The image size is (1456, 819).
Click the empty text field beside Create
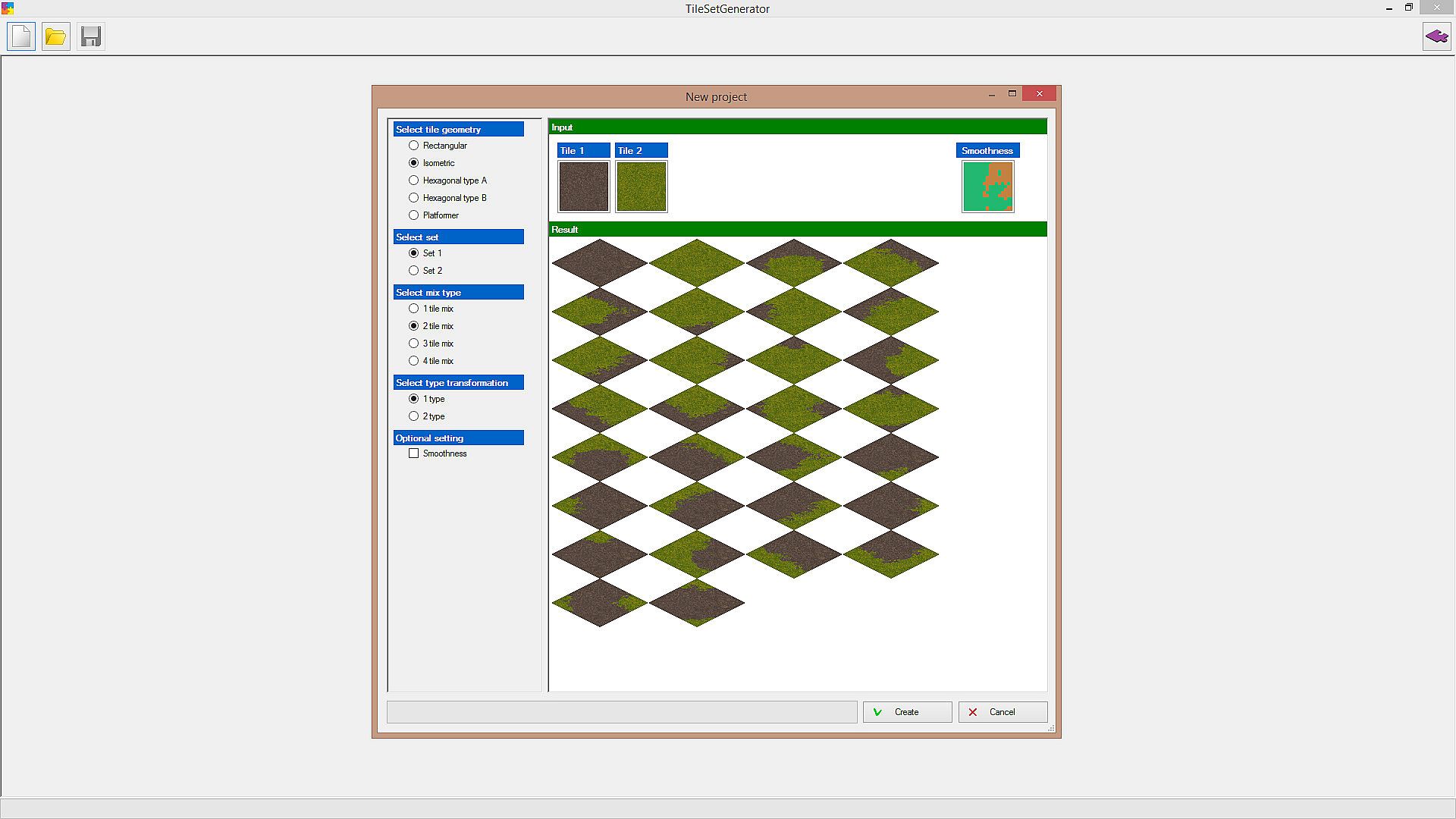click(622, 712)
